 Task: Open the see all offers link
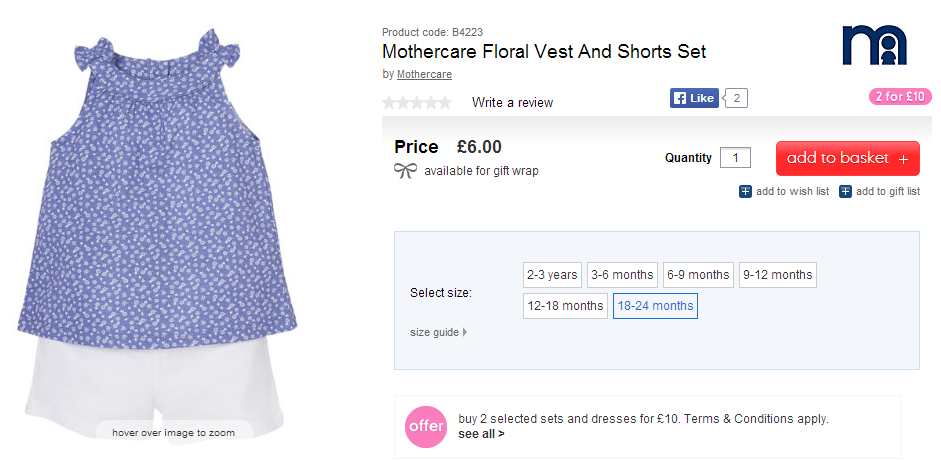coord(481,434)
